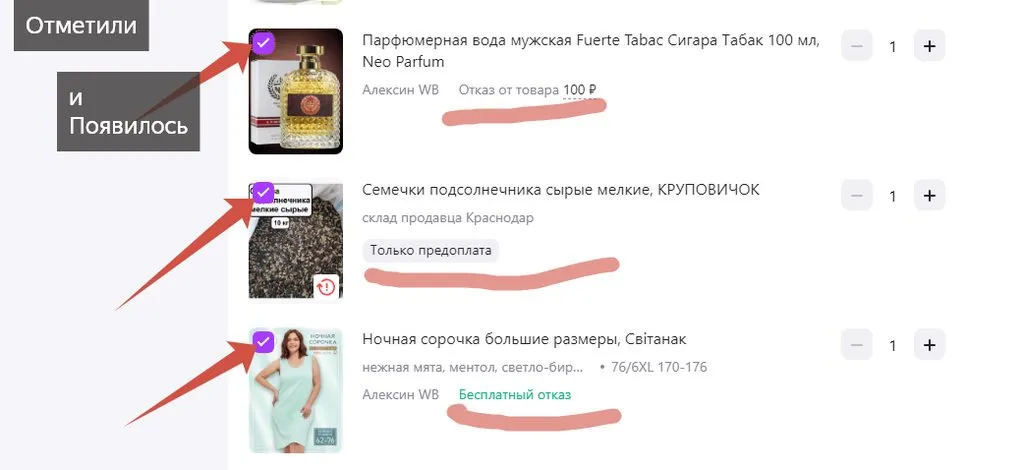
Task: Open the Ночная сорочка большие размеры title
Action: (524, 339)
